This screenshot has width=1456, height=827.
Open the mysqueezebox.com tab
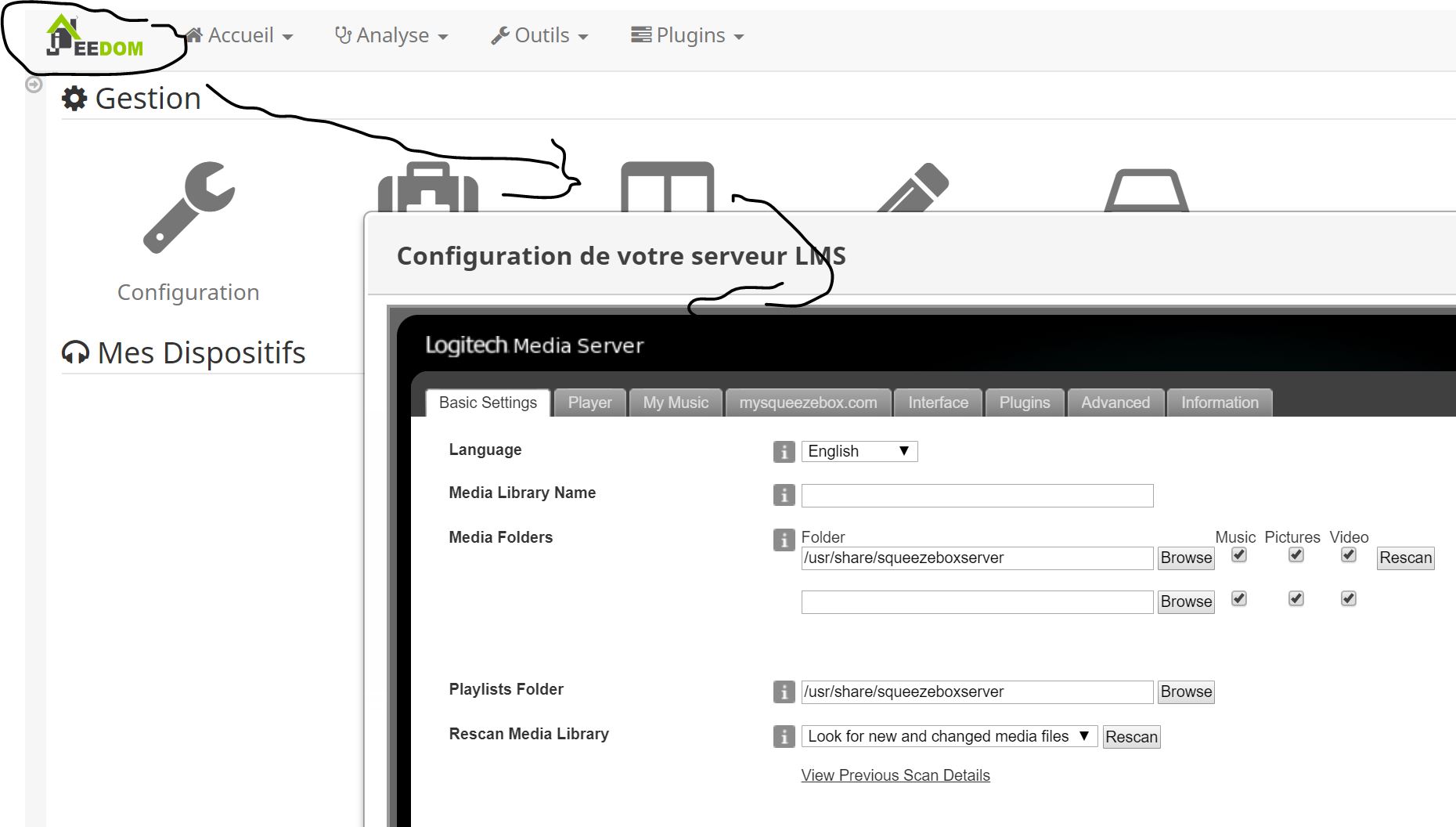pos(808,403)
